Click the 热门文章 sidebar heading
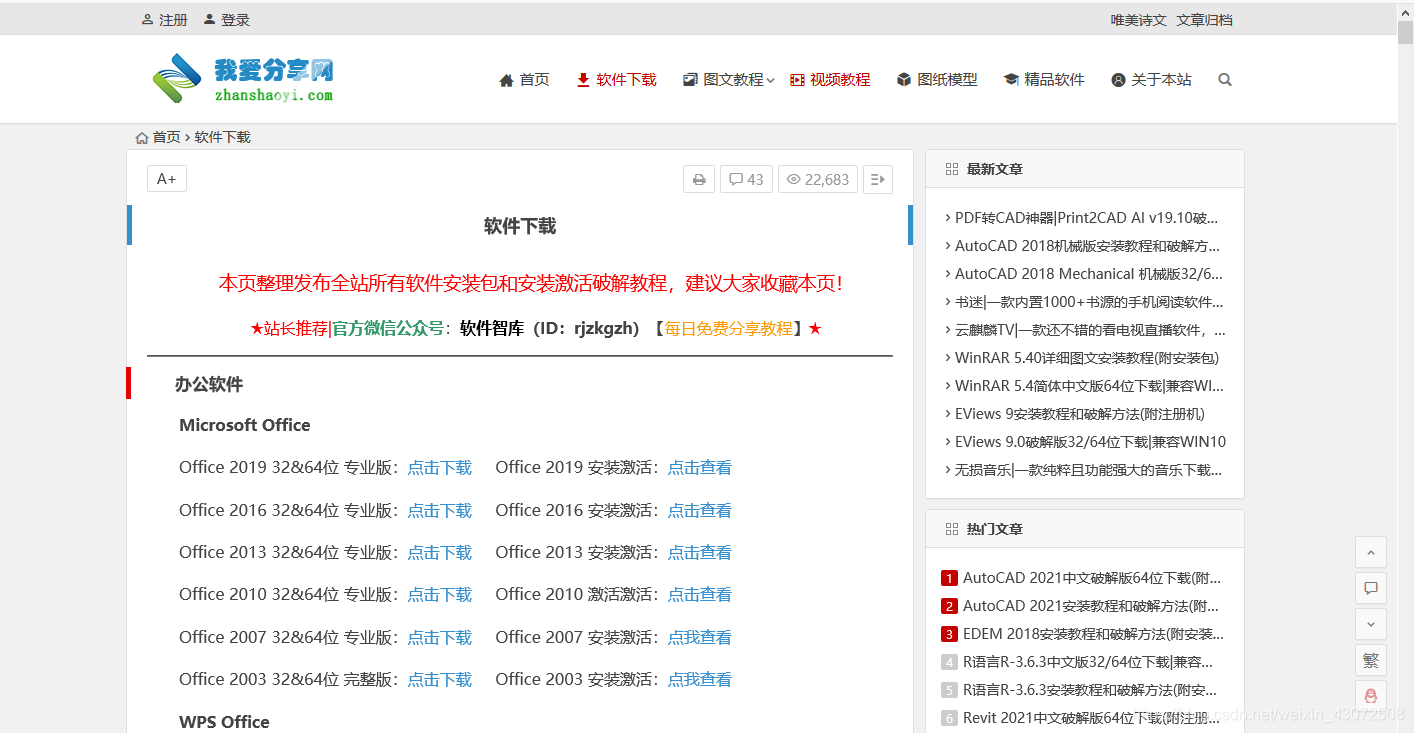 point(995,529)
